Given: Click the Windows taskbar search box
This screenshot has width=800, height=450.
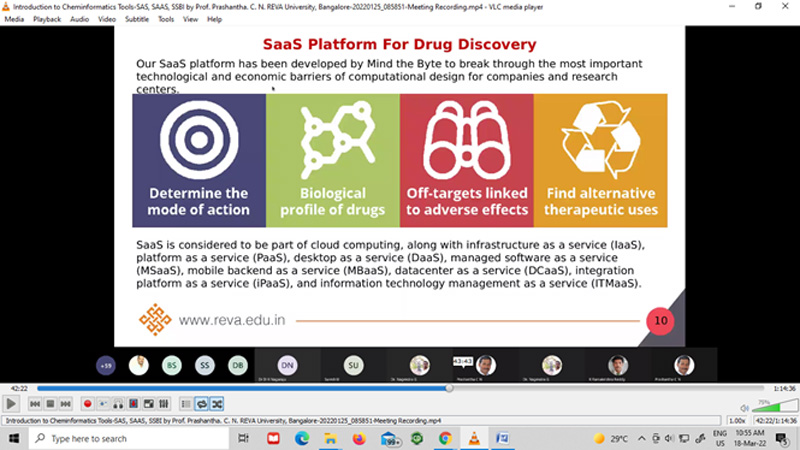Looking at the screenshot, I should (x=129, y=439).
